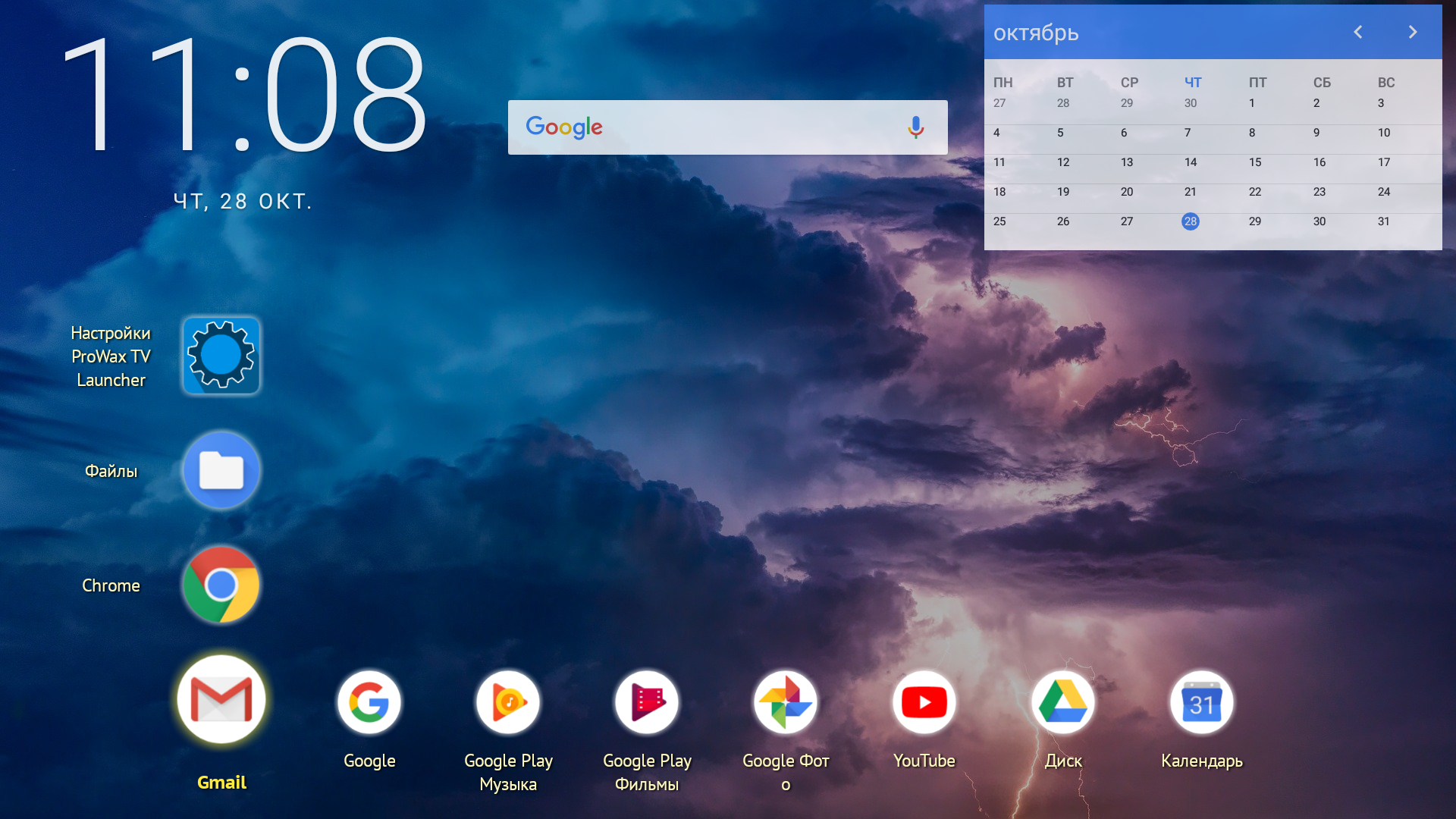This screenshot has width=1456, height=819.
Task: Open Gmail app
Action: pyautogui.click(x=222, y=700)
